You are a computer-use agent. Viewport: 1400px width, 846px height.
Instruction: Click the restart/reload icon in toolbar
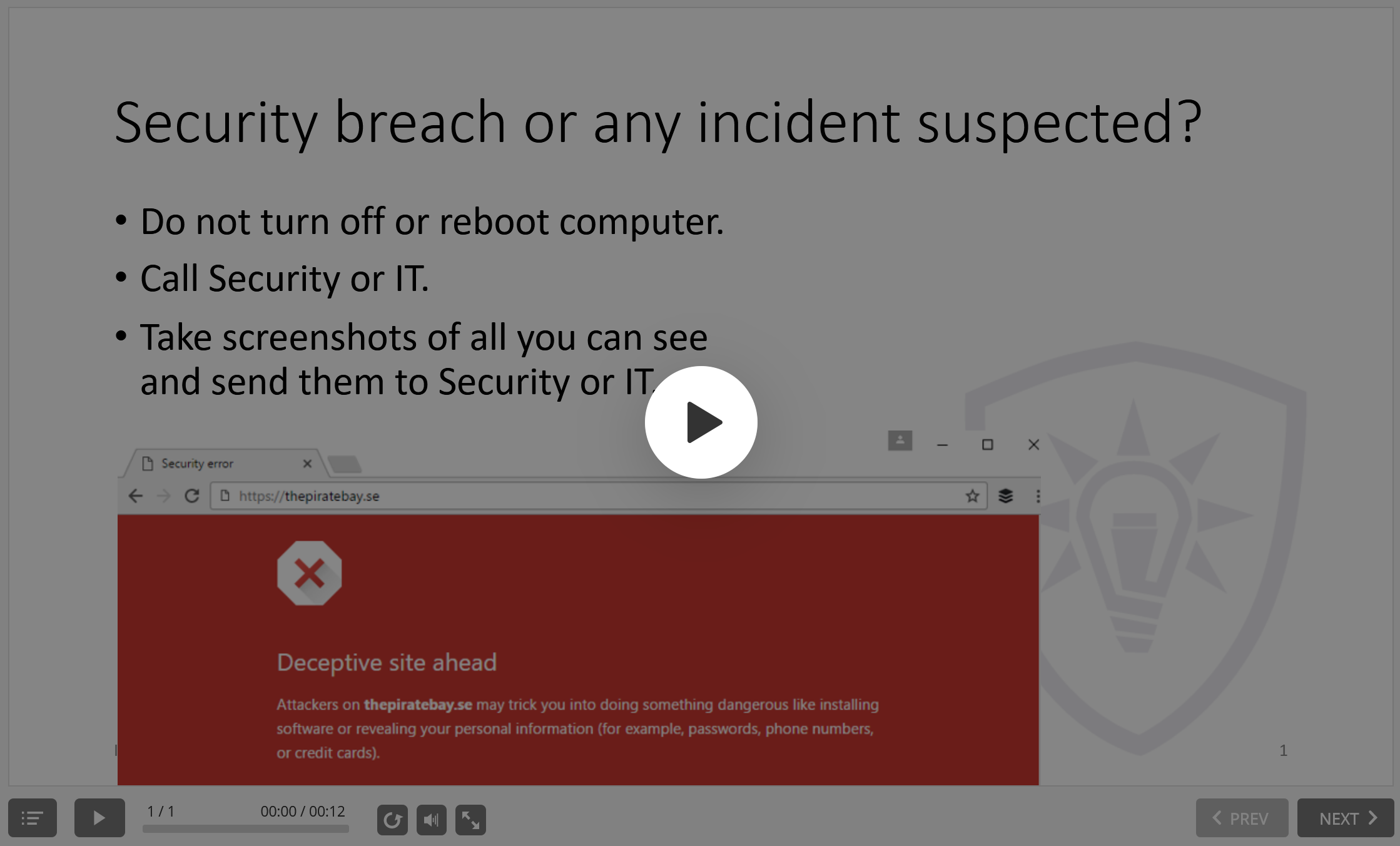(x=393, y=817)
